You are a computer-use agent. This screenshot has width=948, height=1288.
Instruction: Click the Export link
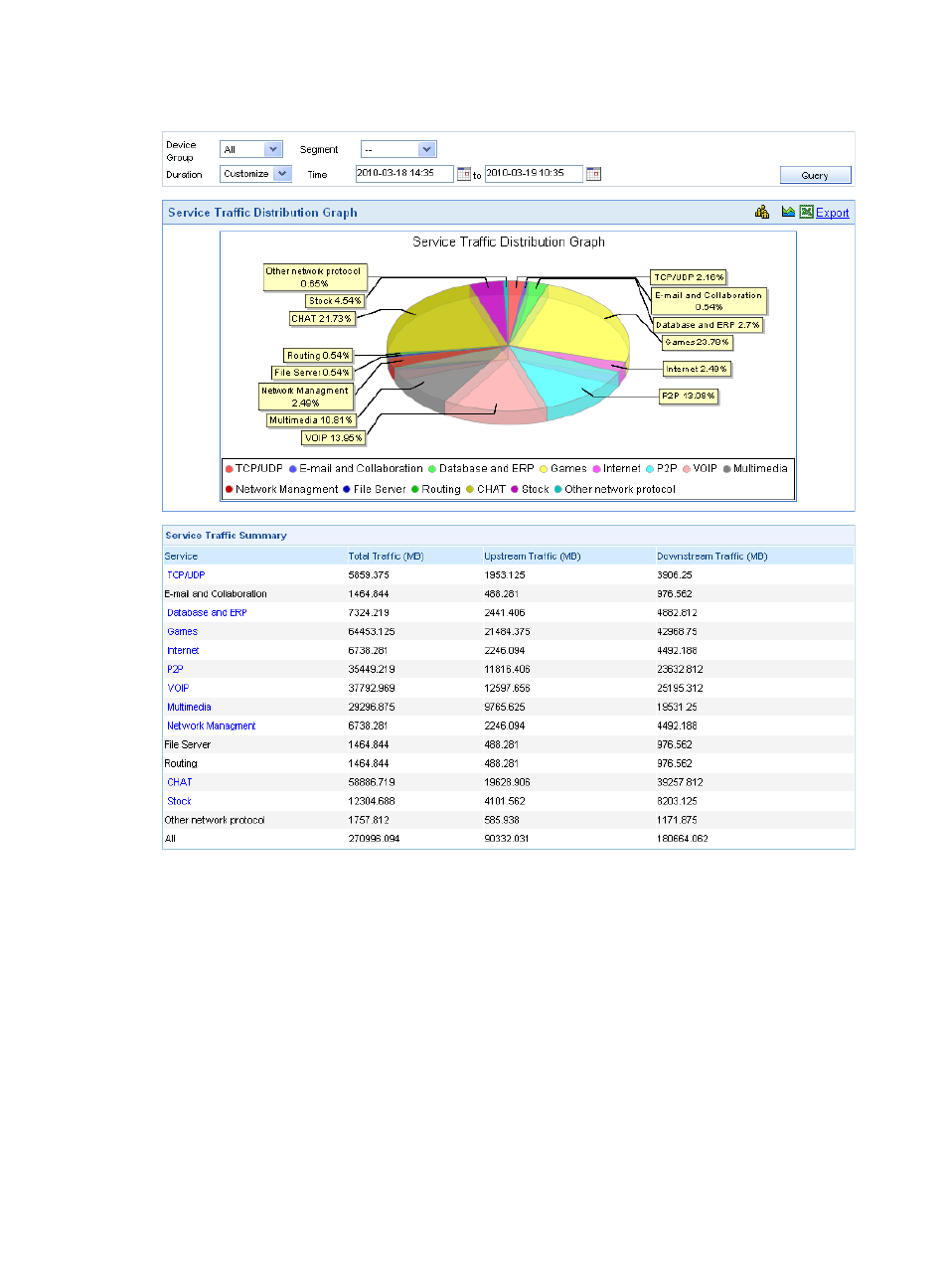832,213
